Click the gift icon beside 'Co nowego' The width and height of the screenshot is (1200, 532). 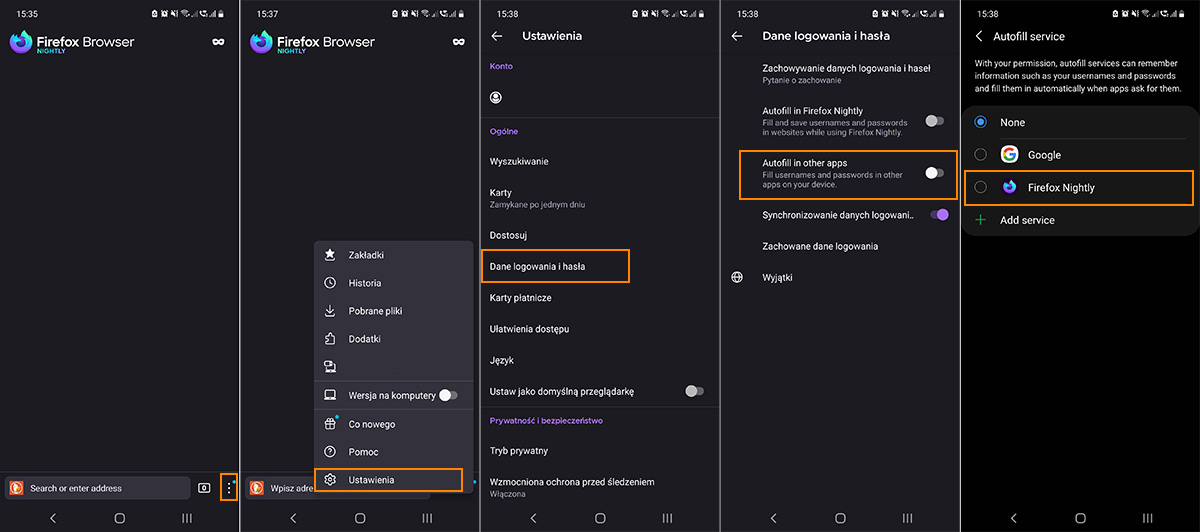330,424
